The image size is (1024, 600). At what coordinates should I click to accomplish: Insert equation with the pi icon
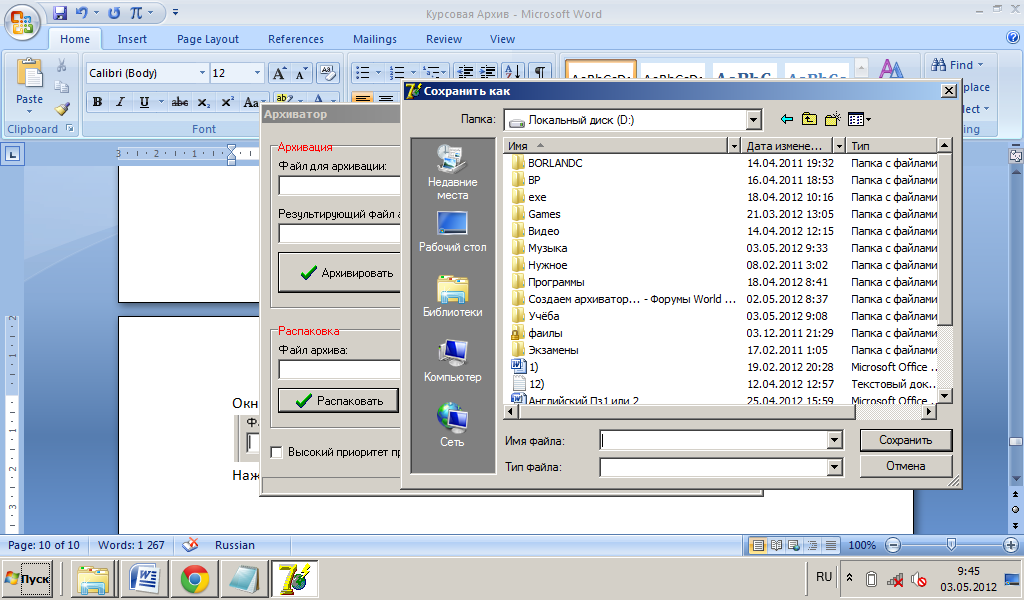tap(136, 12)
